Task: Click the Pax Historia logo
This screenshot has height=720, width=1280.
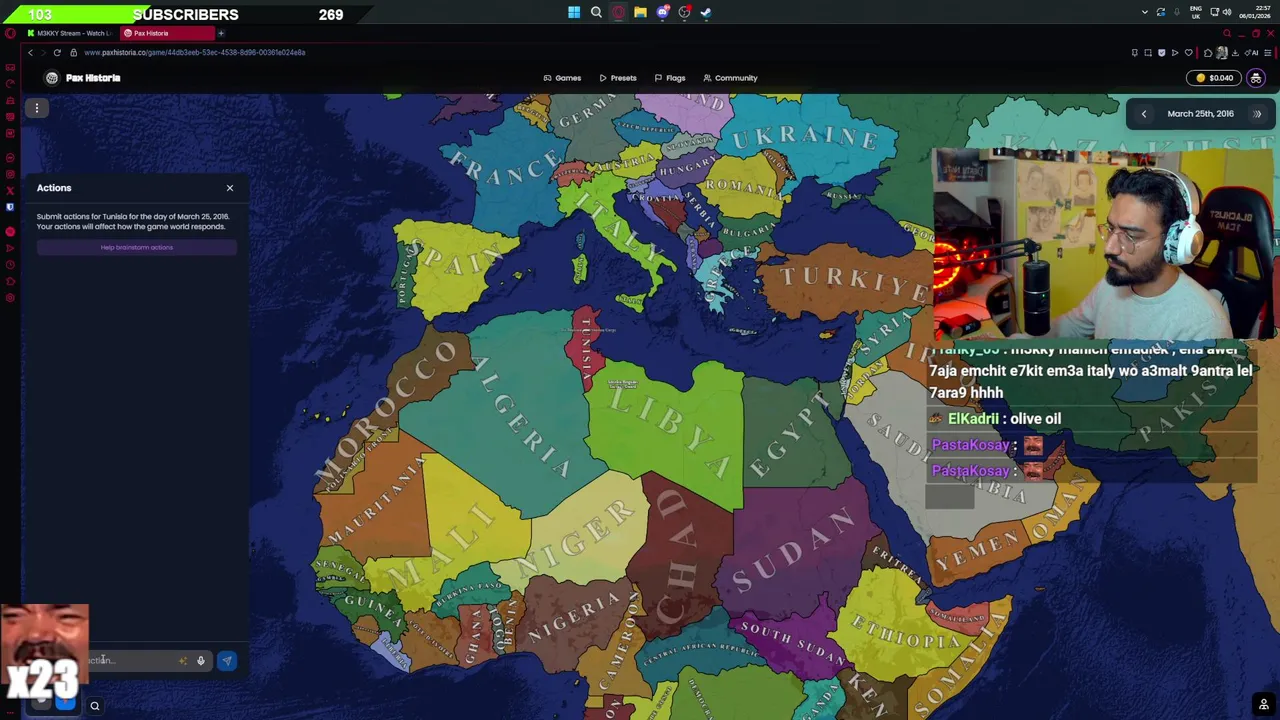Action: pos(84,78)
